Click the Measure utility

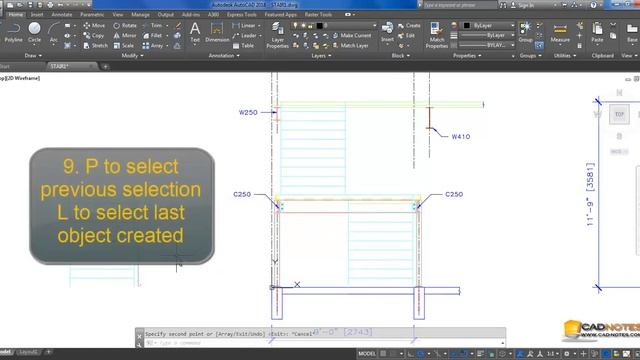560,33
